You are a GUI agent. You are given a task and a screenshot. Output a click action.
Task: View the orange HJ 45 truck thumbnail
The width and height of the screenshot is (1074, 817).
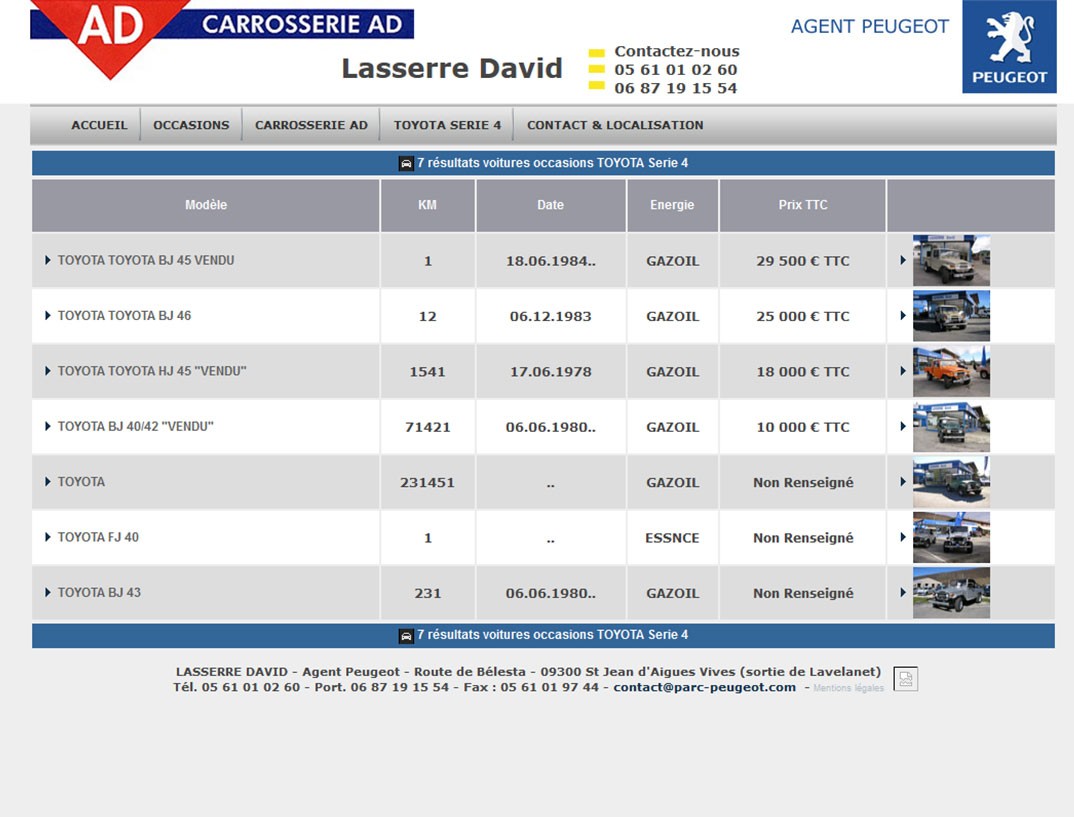(x=950, y=371)
